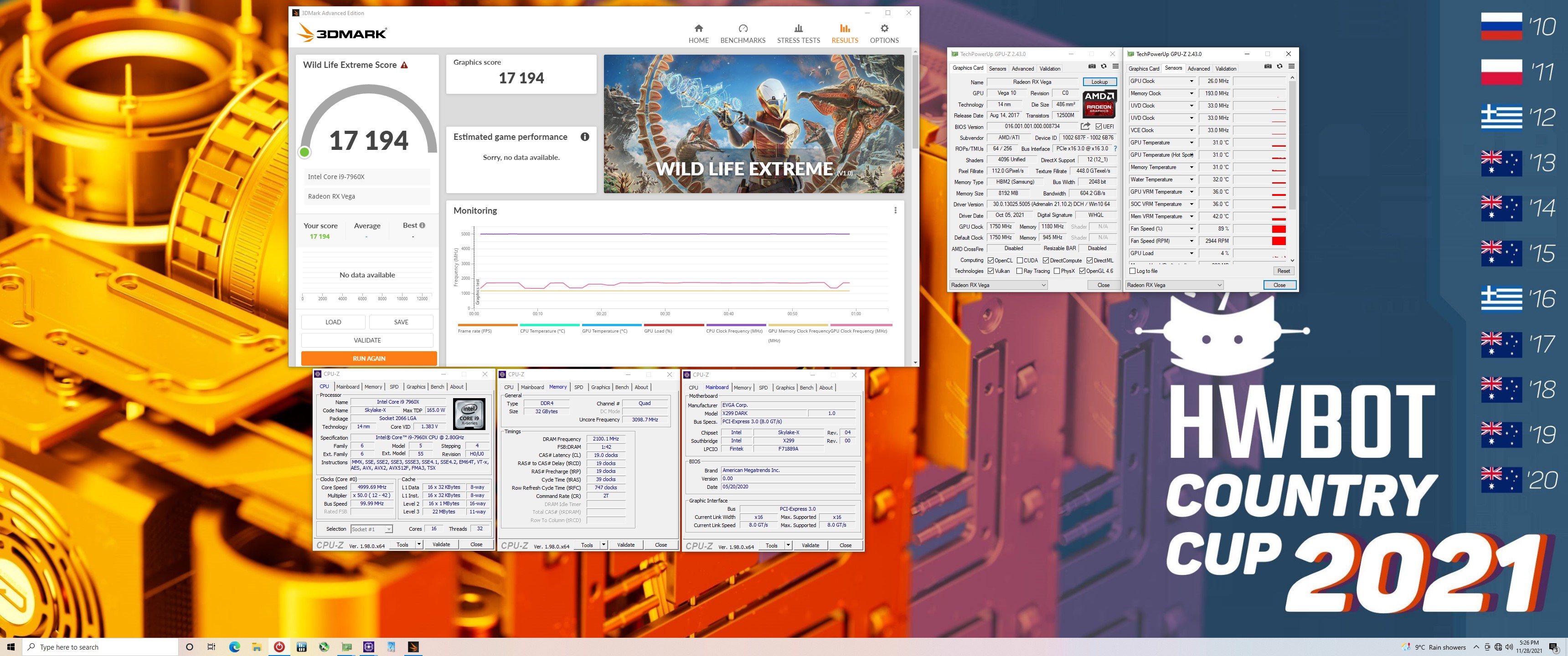The height and width of the screenshot is (656, 1568).
Task: Open Task View on the taskbar
Action: click(211, 647)
